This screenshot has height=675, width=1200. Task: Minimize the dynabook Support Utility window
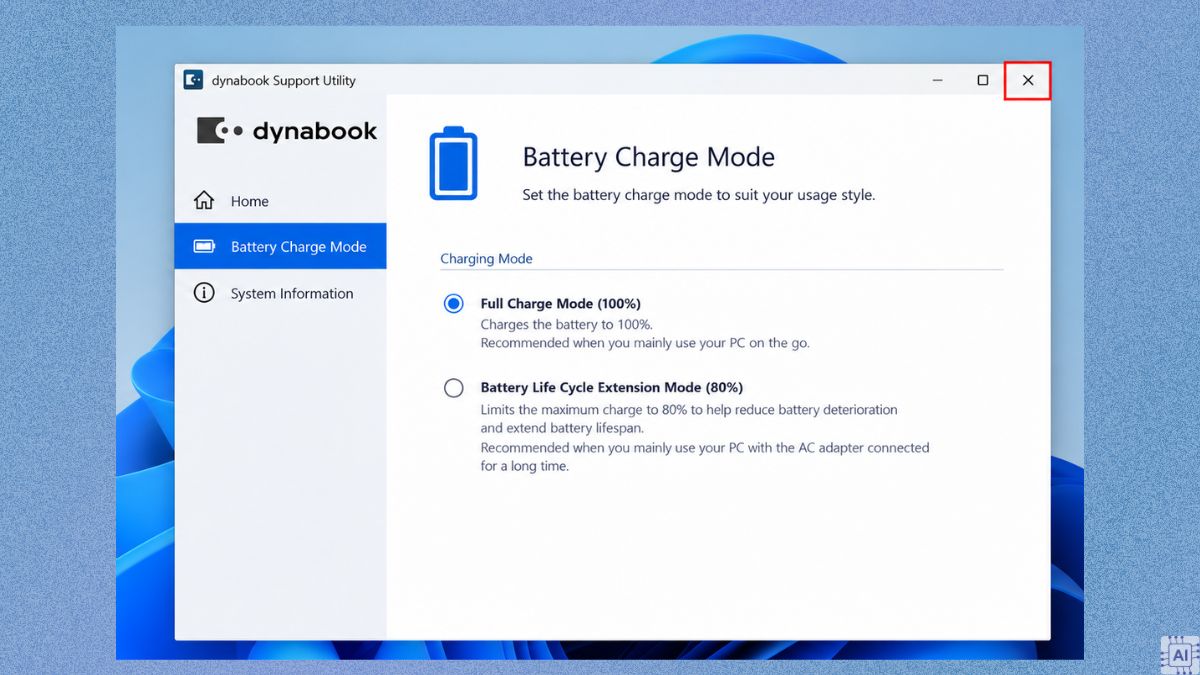(x=938, y=80)
